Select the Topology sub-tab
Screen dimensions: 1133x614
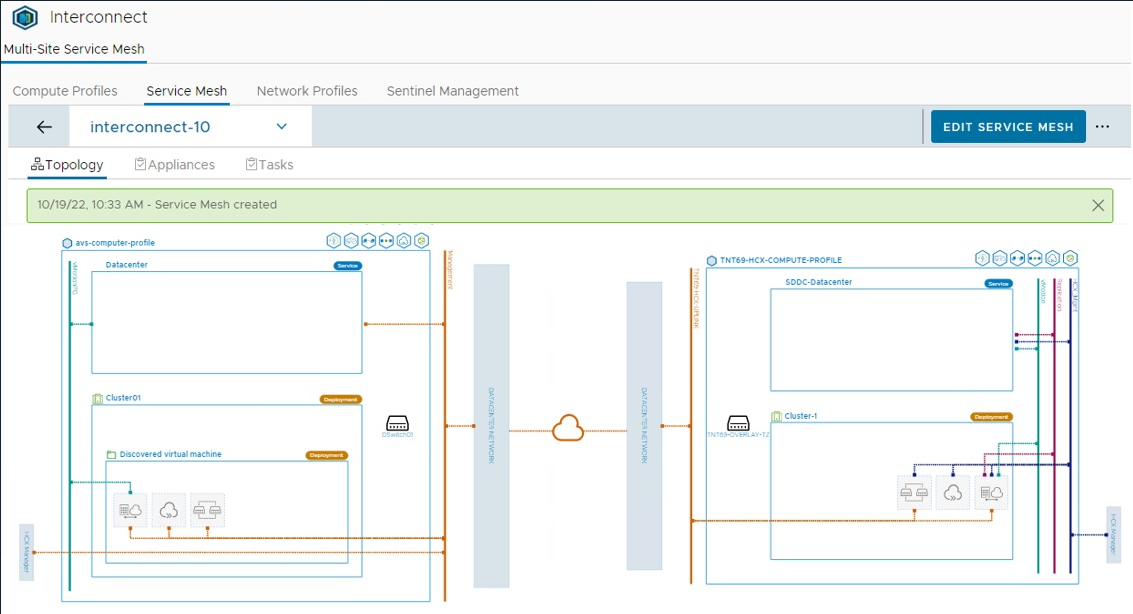67,165
